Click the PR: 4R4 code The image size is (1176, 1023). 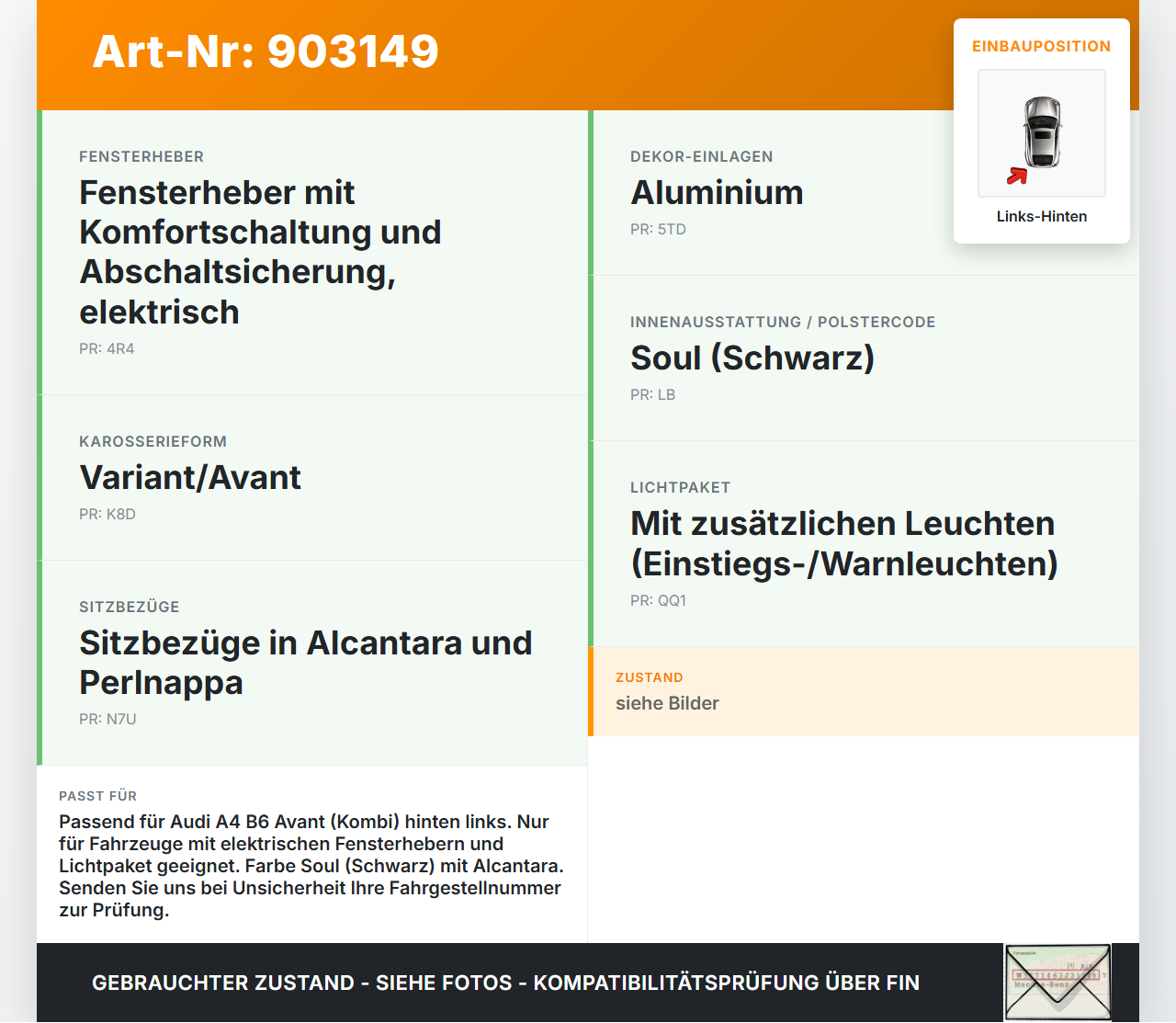(x=107, y=348)
